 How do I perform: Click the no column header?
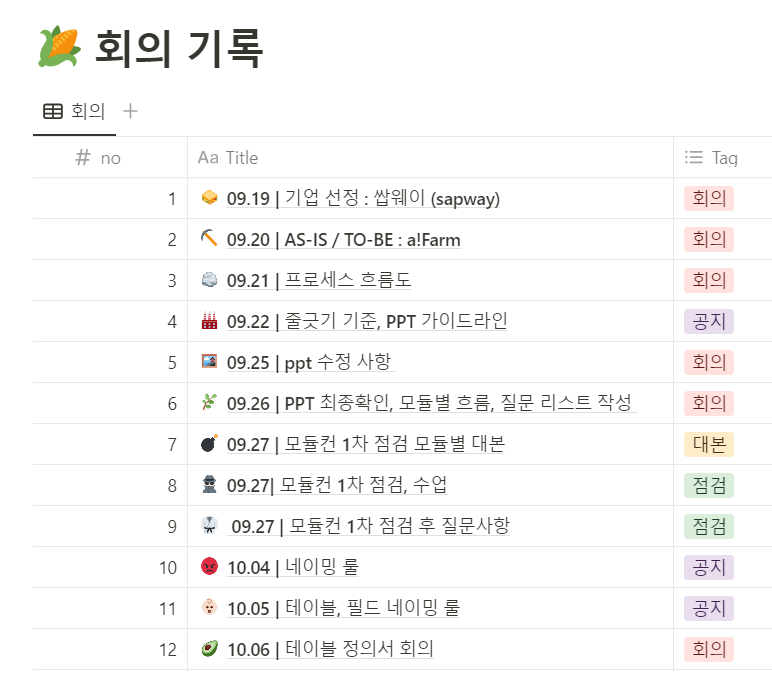110,158
